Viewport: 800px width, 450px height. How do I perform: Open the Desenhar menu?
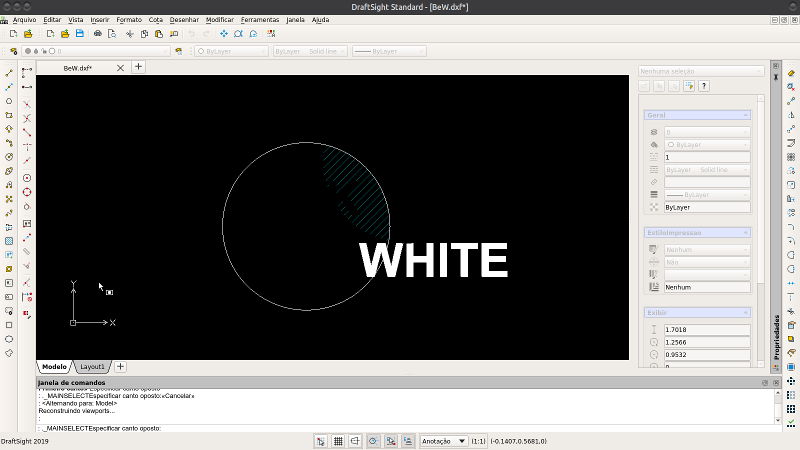coord(184,19)
